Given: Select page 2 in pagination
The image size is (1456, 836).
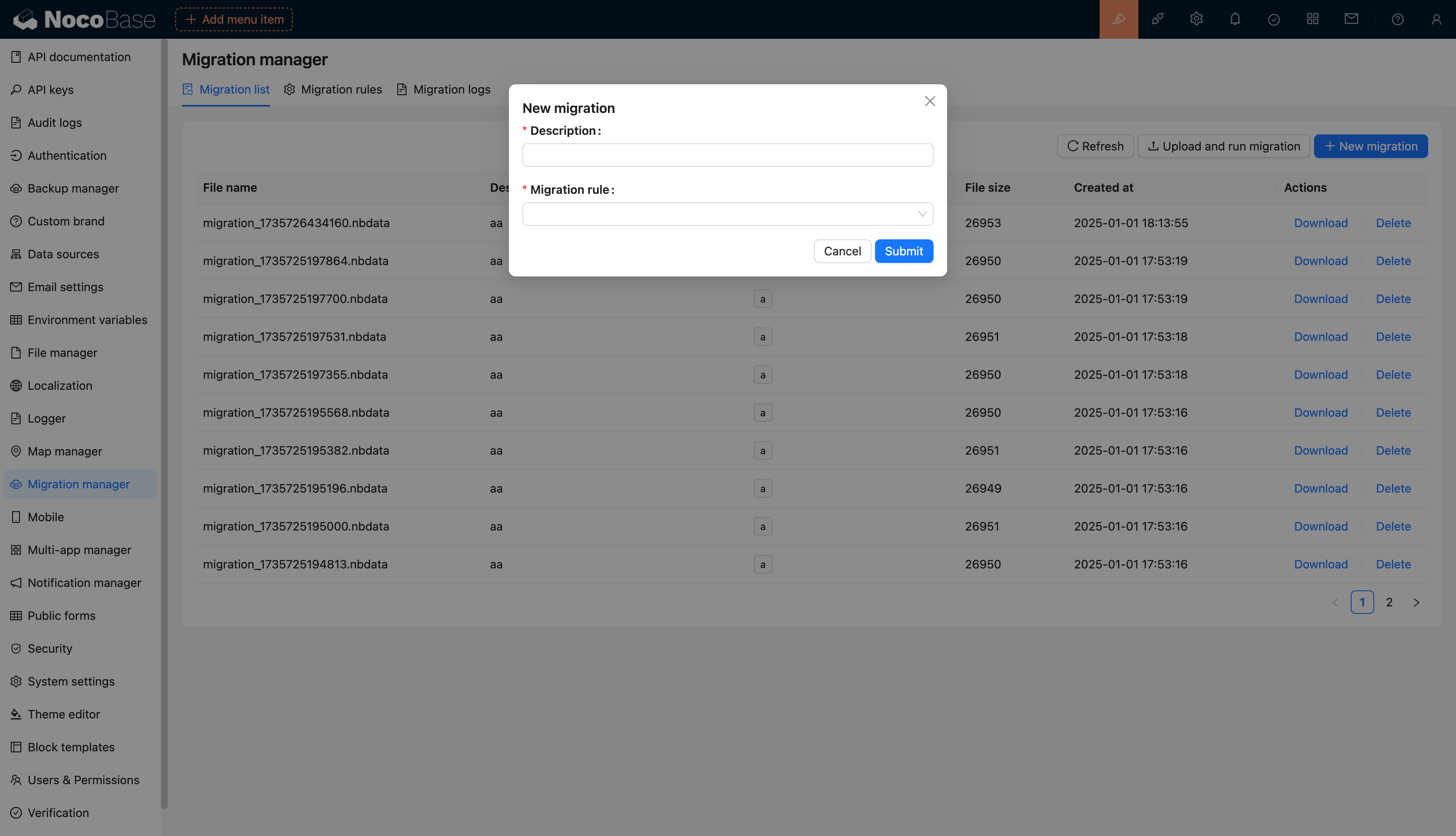Looking at the screenshot, I should (x=1389, y=602).
